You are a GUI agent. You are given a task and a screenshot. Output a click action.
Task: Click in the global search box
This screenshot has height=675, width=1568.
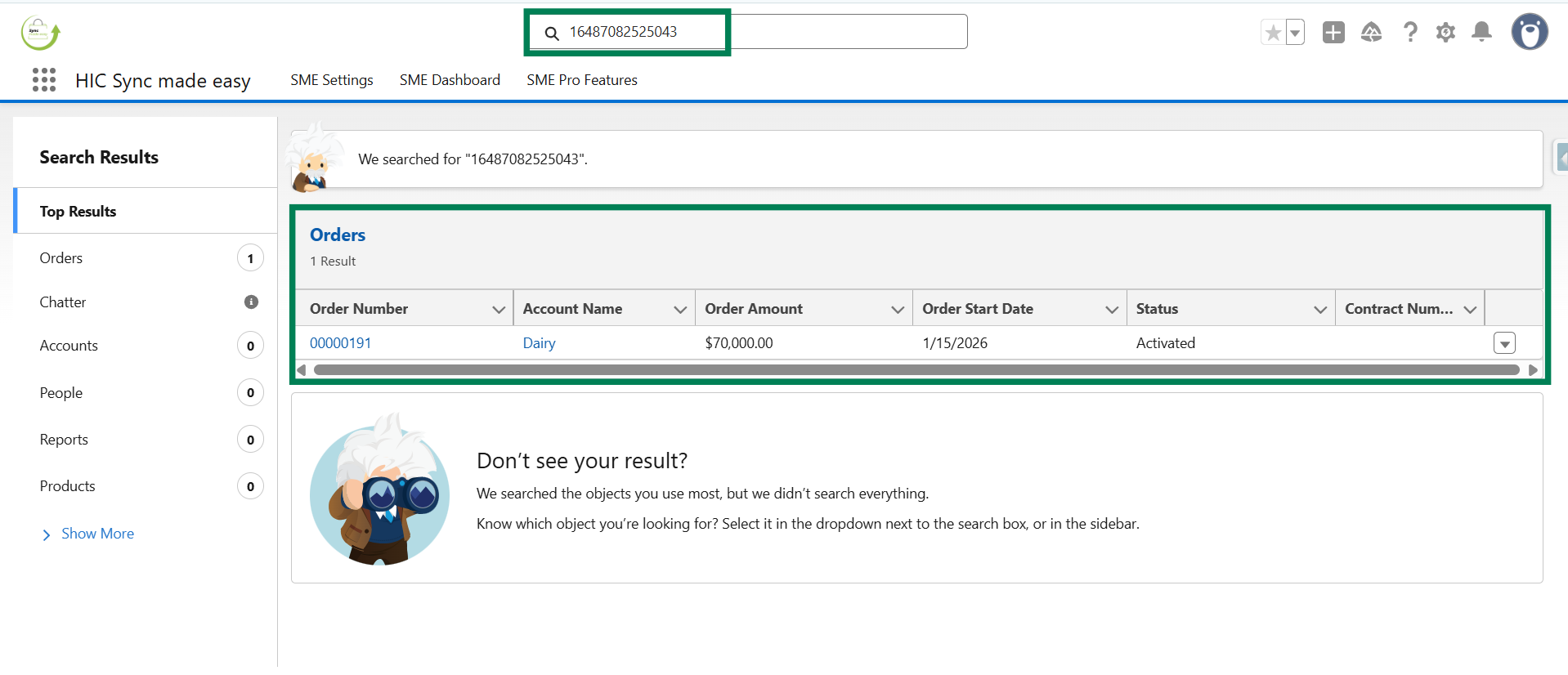[747, 32]
